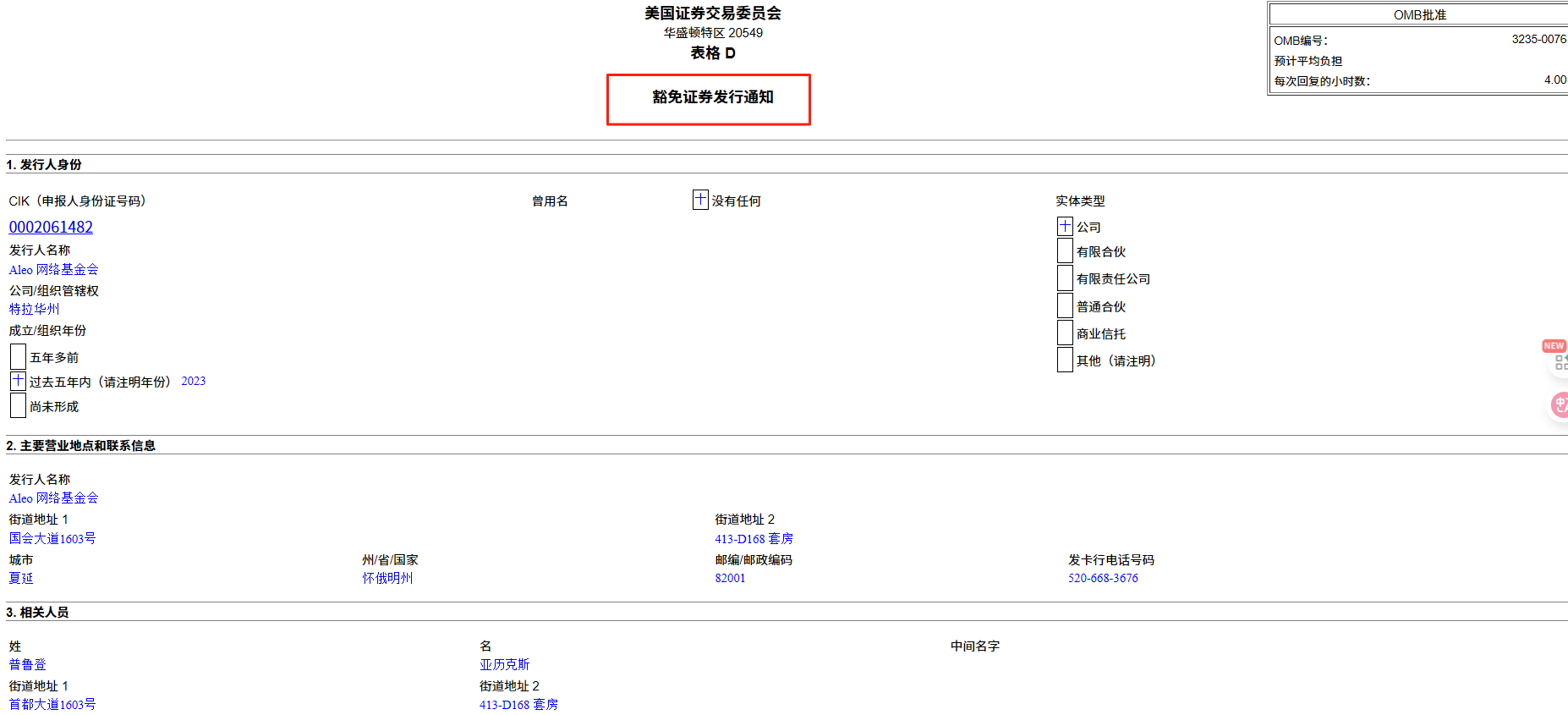Click the city value 夏延
The image size is (1568, 715).
21,578
